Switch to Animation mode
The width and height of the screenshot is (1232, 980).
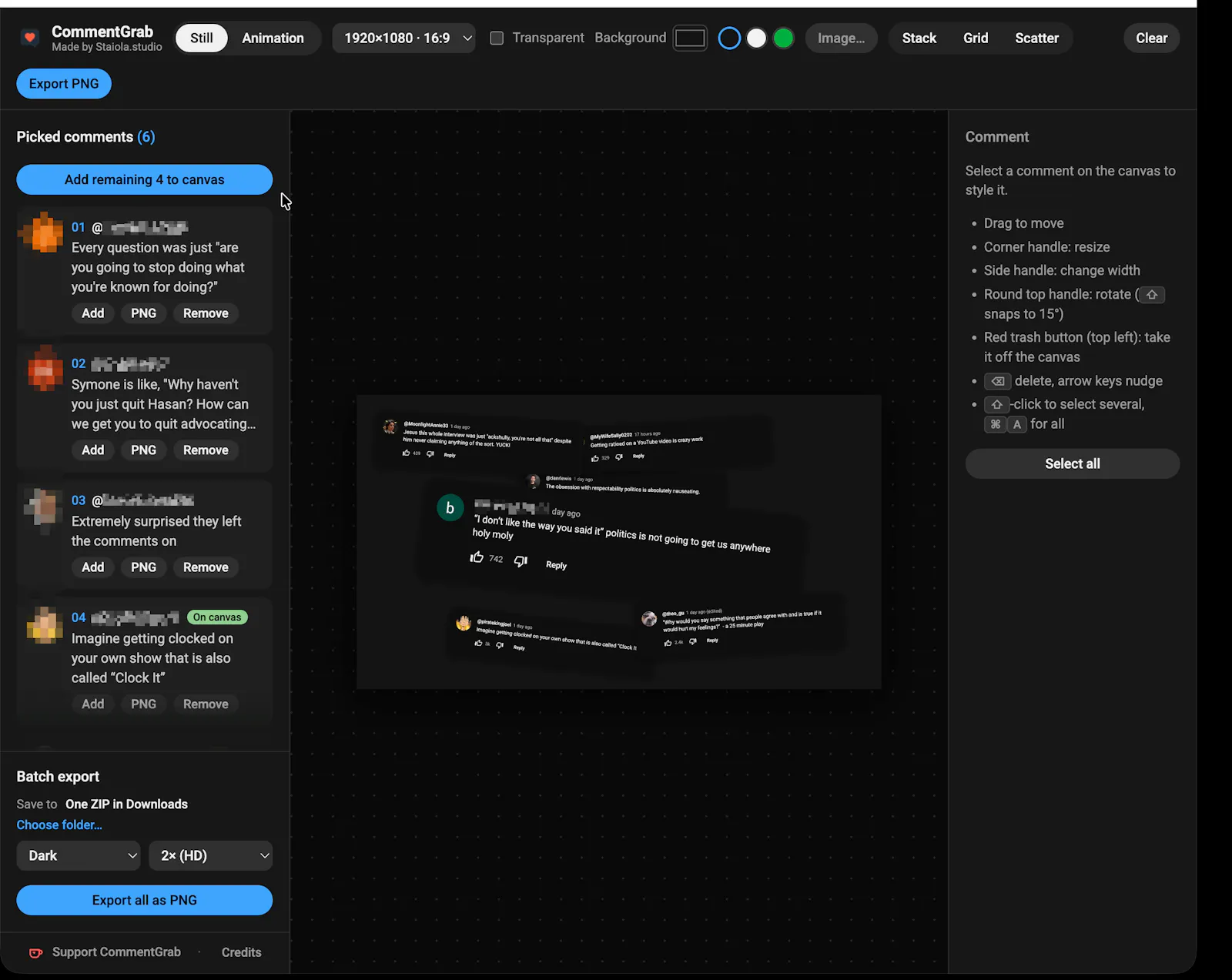pyautogui.click(x=273, y=38)
